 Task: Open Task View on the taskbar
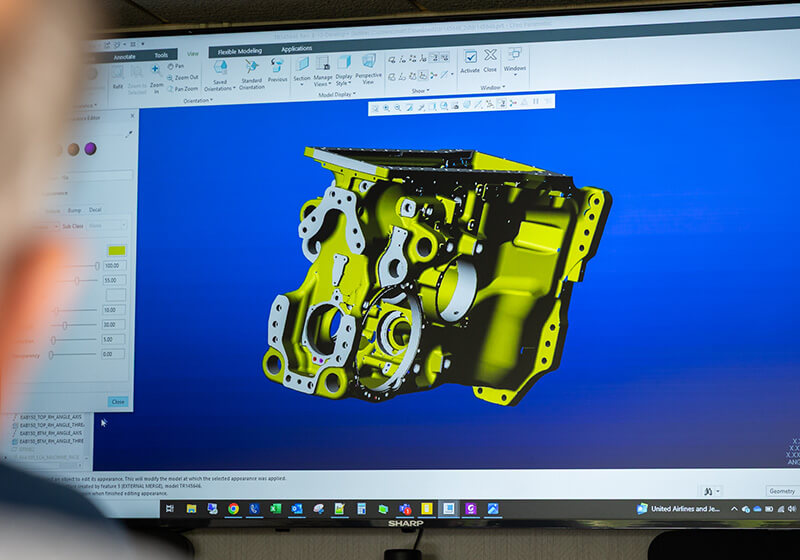170,508
